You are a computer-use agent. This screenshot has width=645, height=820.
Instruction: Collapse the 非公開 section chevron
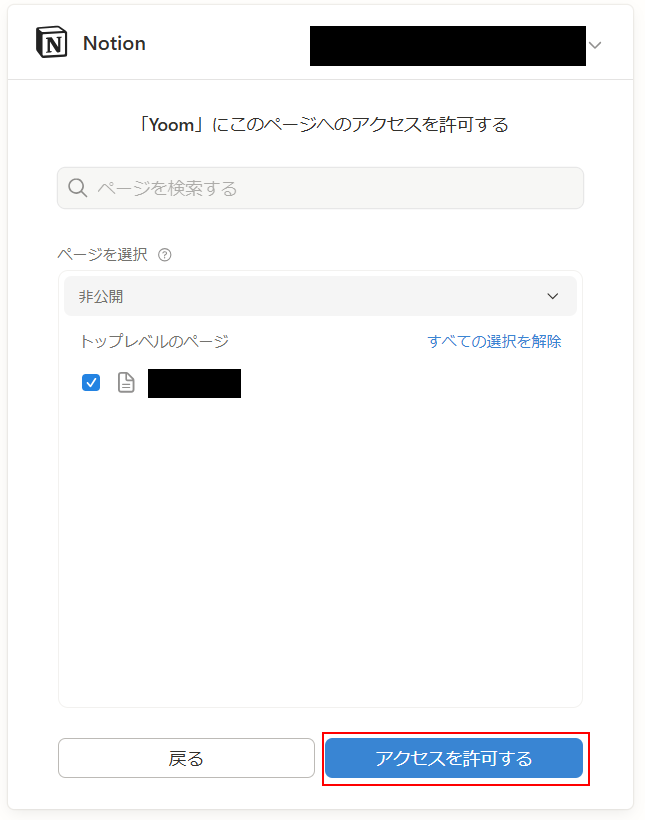pyautogui.click(x=553, y=297)
